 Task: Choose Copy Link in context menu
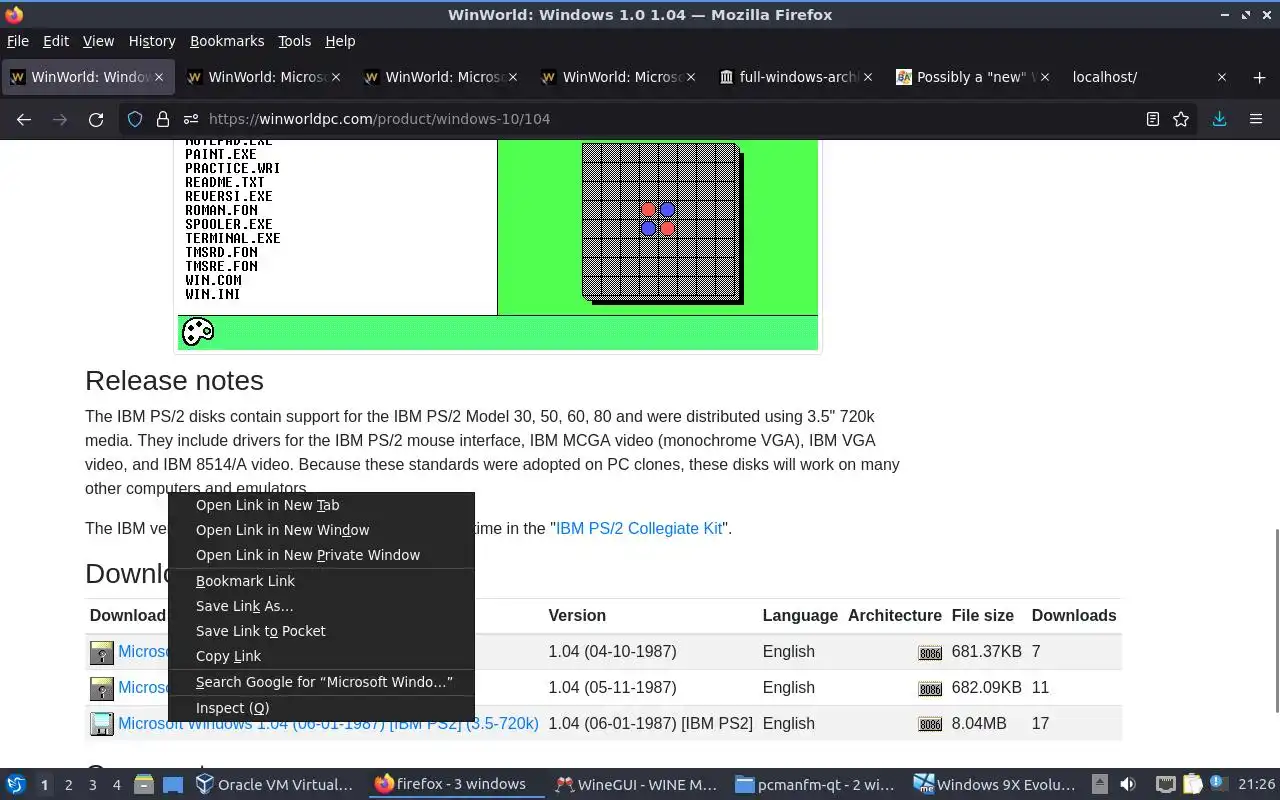[321, 656]
